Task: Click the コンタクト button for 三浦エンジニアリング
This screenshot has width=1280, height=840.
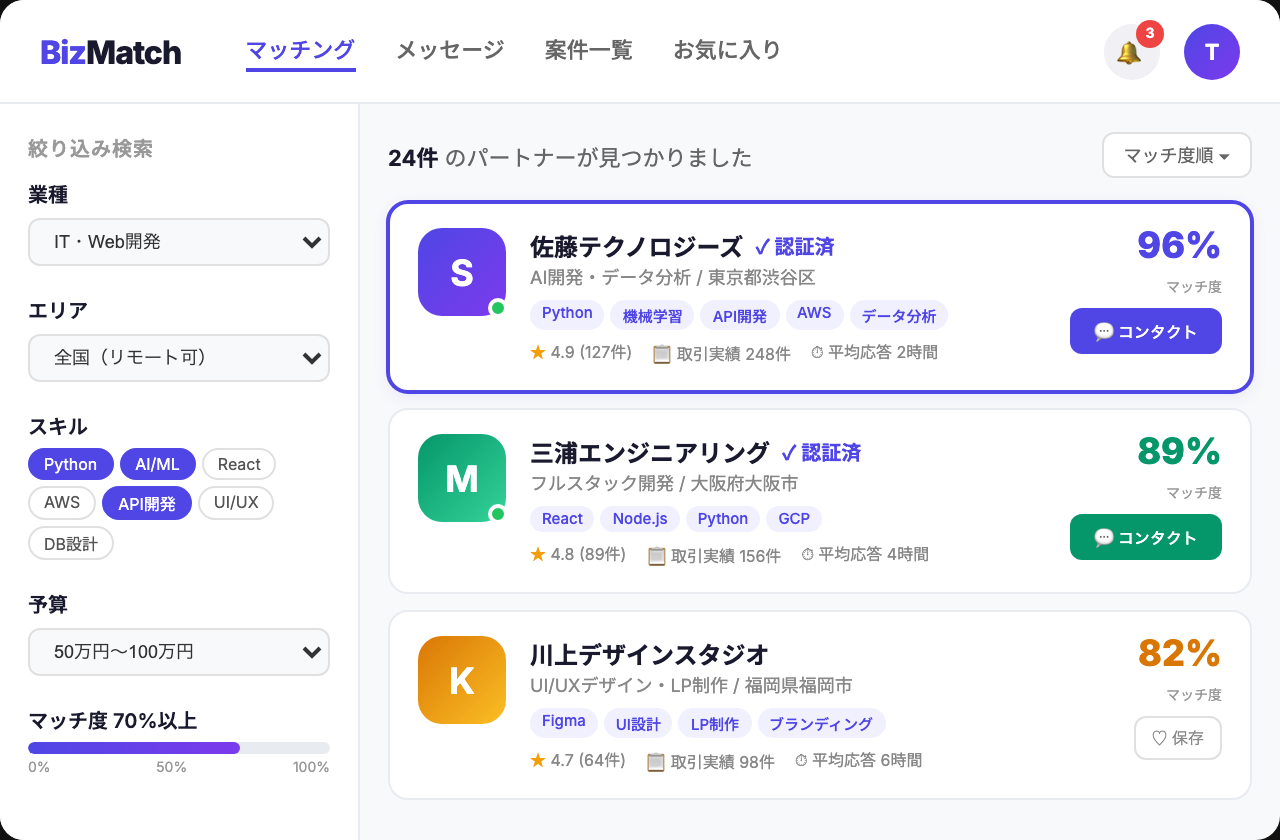Action: (x=1145, y=537)
